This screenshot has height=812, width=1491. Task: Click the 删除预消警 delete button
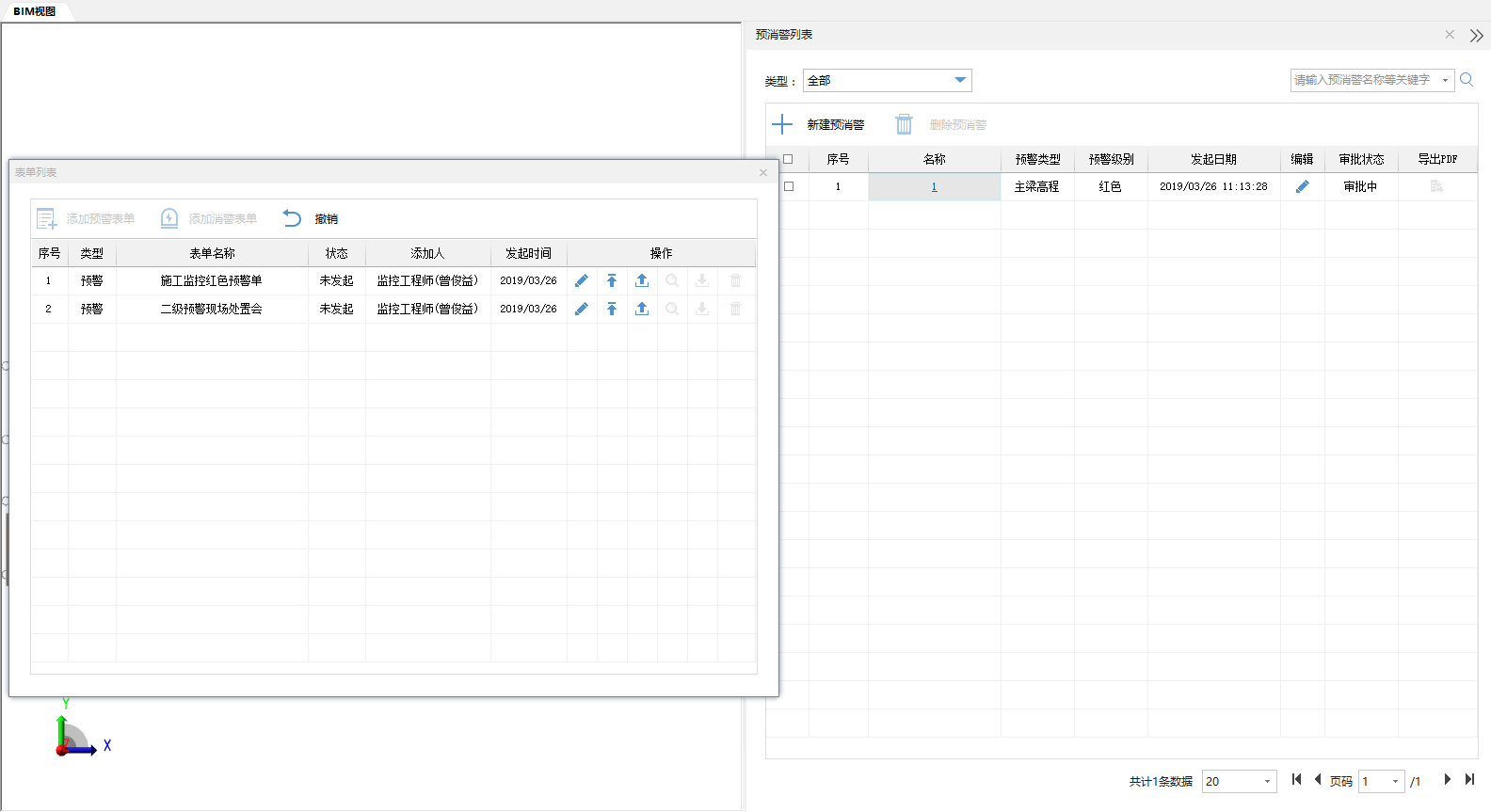[x=940, y=124]
